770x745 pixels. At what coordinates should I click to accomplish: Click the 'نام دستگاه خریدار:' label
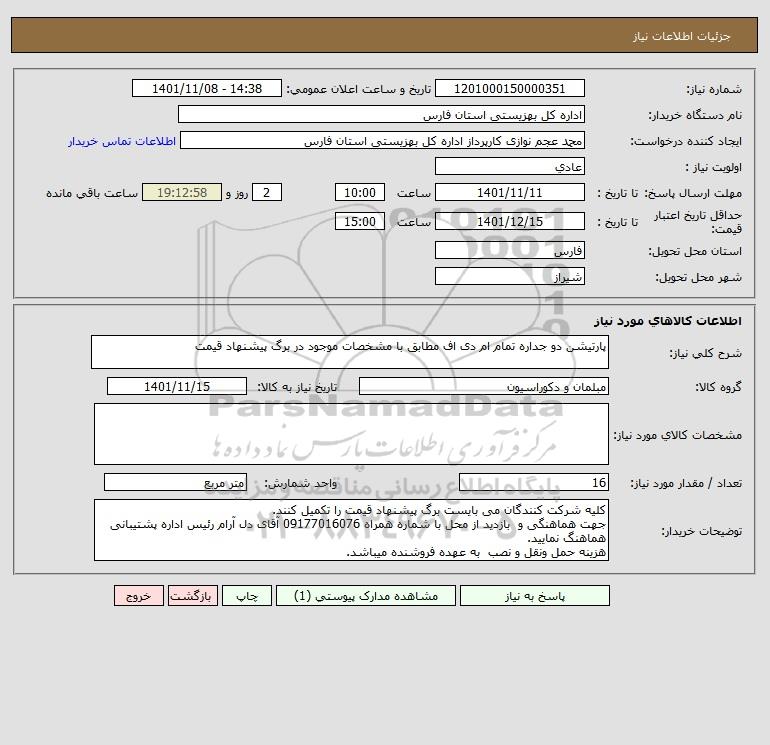(695, 115)
